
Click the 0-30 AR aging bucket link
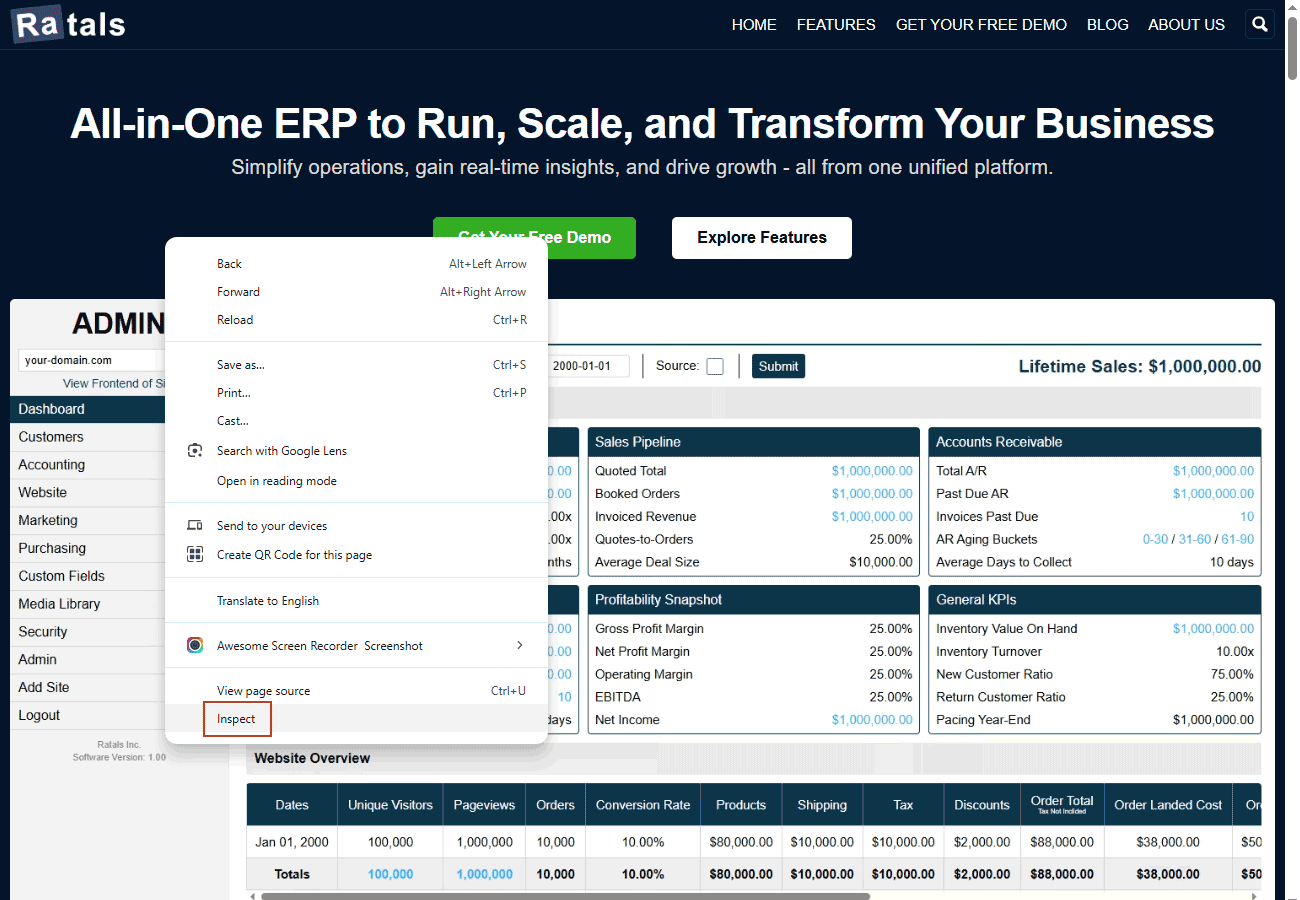click(x=1155, y=540)
